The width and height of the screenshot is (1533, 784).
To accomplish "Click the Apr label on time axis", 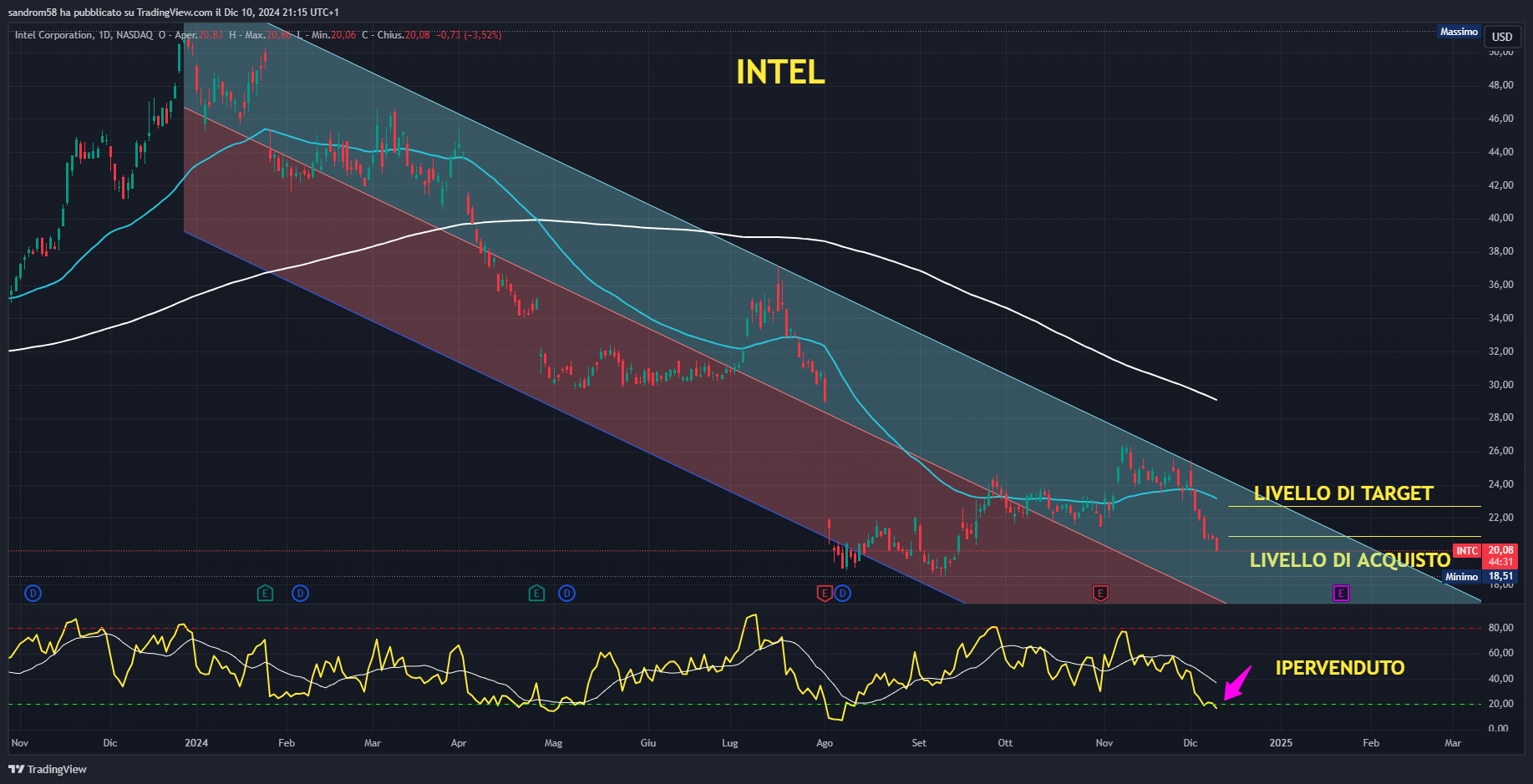I will coord(459,743).
